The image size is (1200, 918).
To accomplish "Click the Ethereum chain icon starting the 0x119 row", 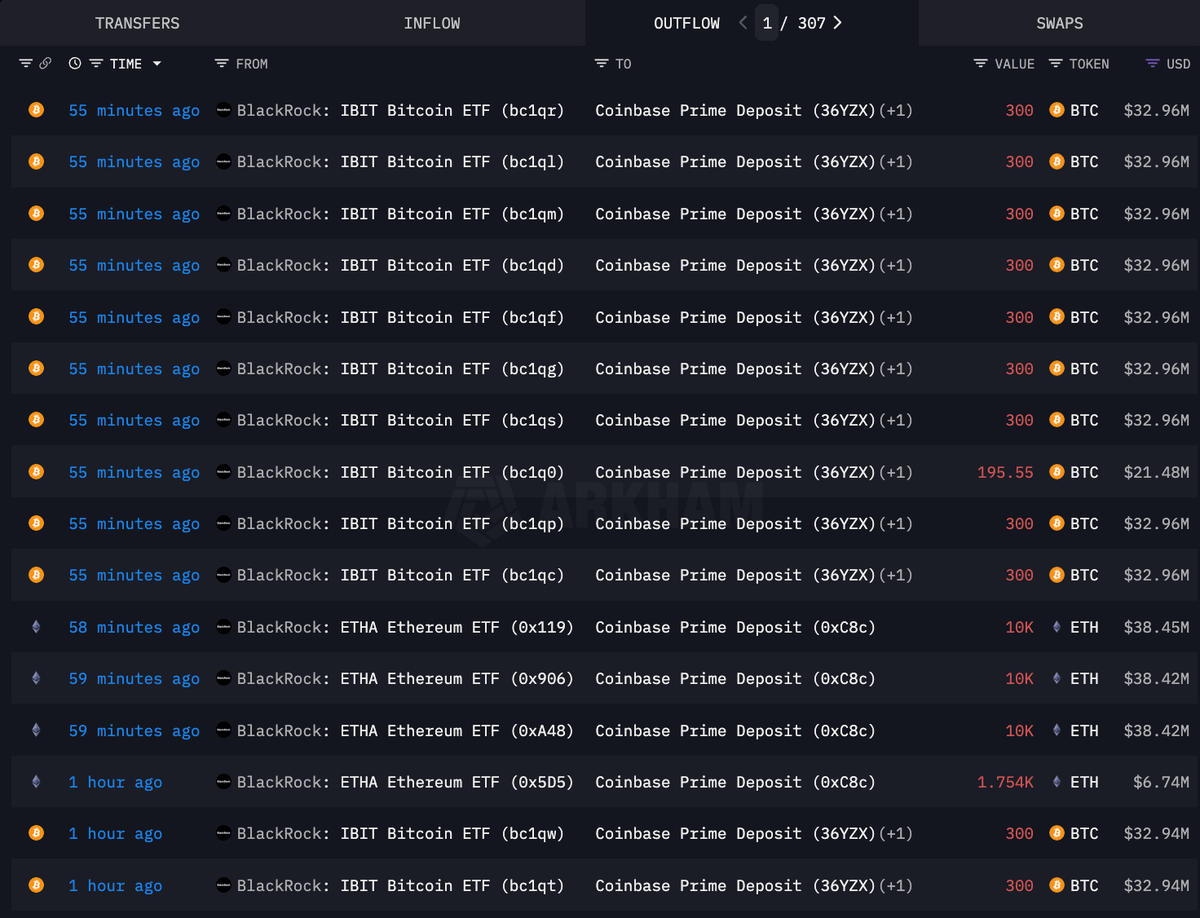I will pos(36,627).
